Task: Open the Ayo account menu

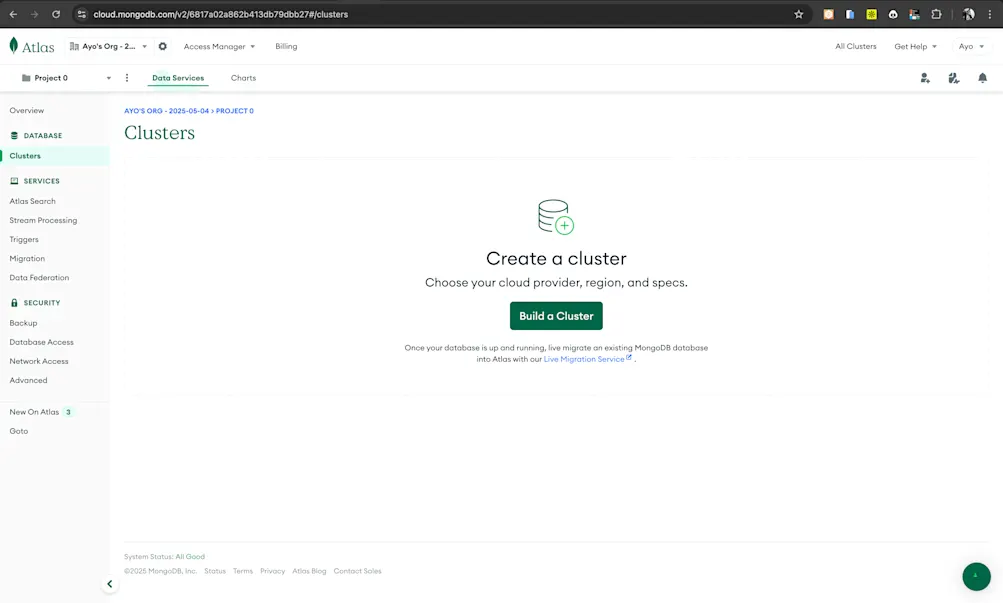Action: 972,46
